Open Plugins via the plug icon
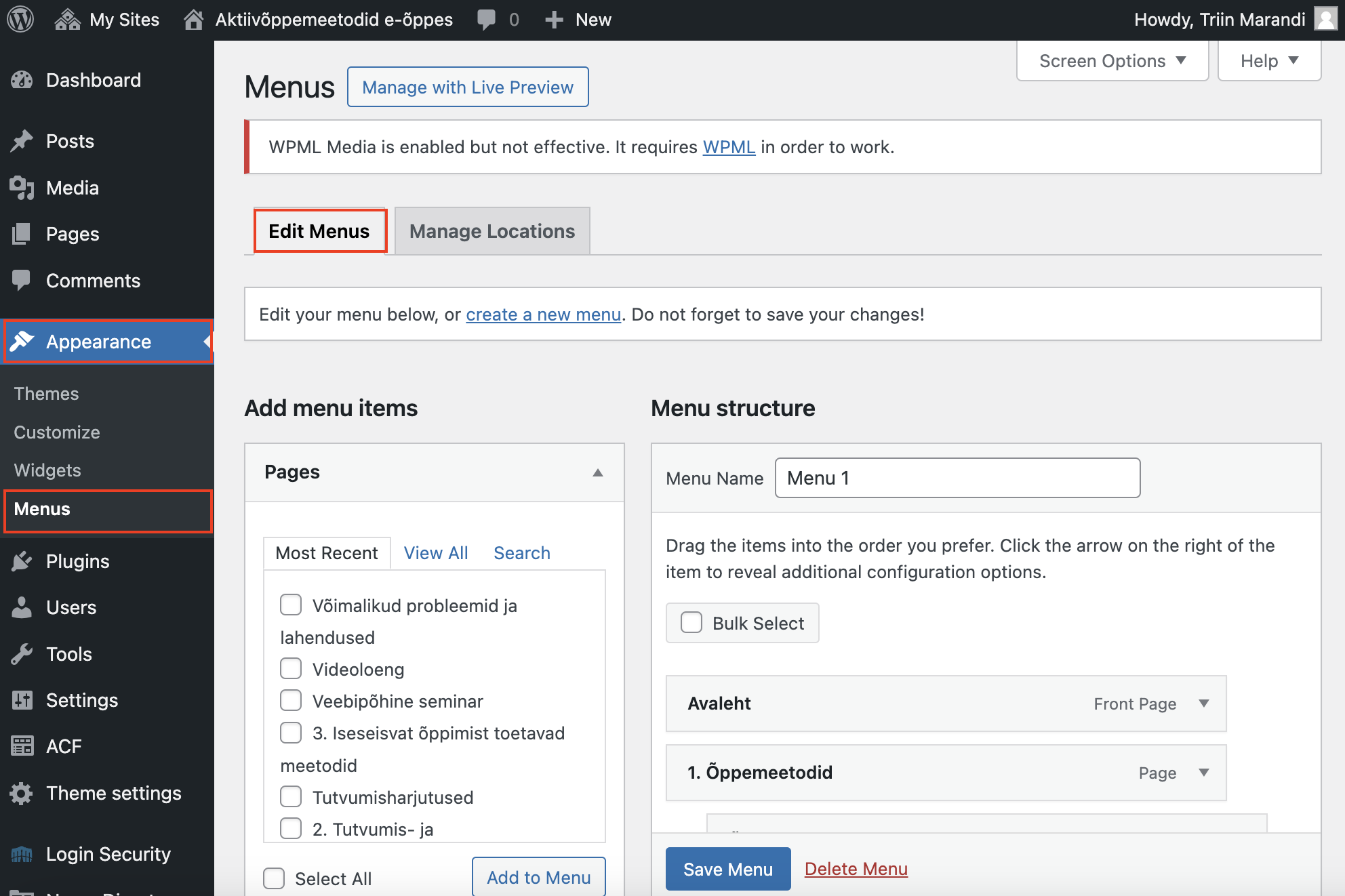Image resolution: width=1345 pixels, height=896 pixels. coord(22,561)
